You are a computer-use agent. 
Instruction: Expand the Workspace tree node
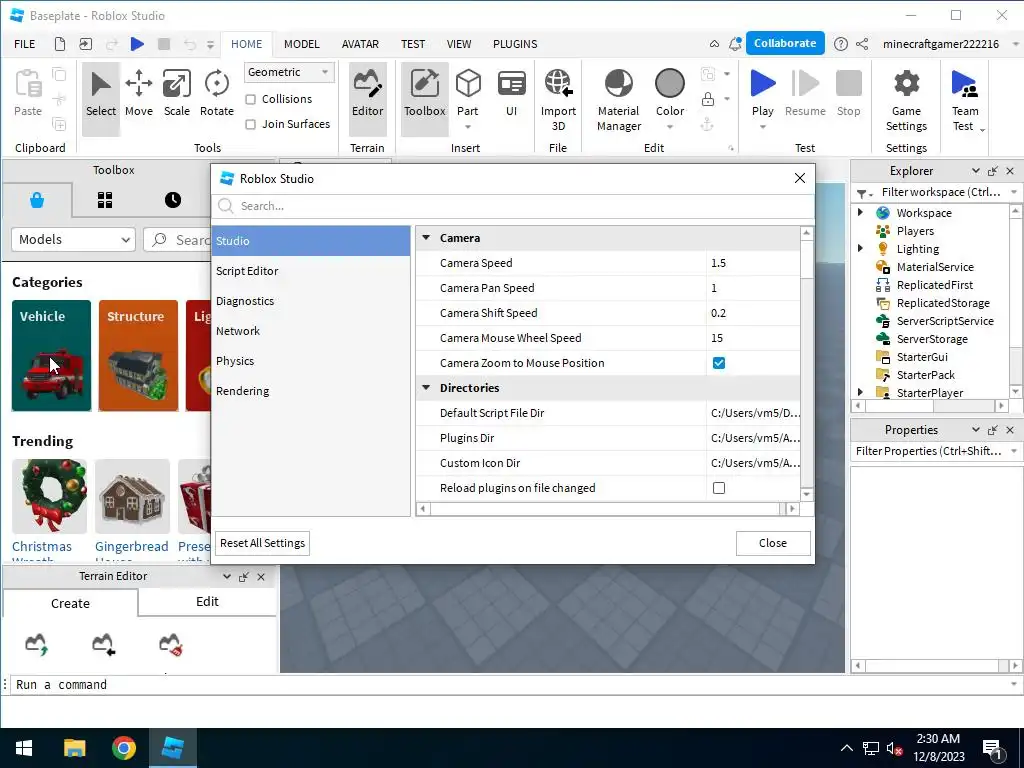(x=860, y=212)
